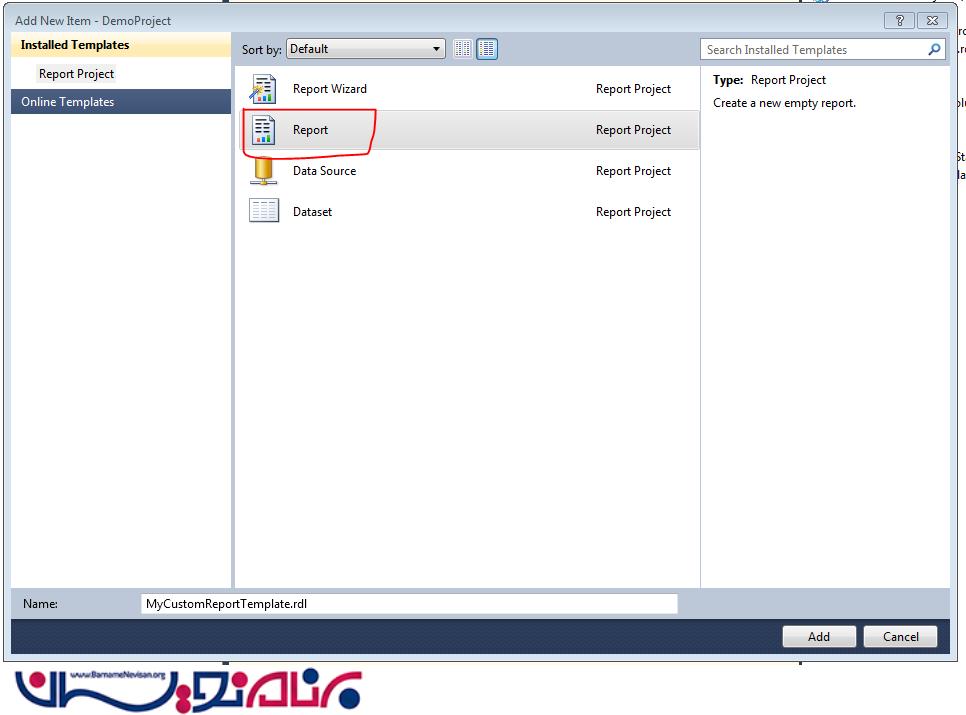Pick the Dataset template icon
This screenshot has height=715, width=966.
click(x=264, y=211)
